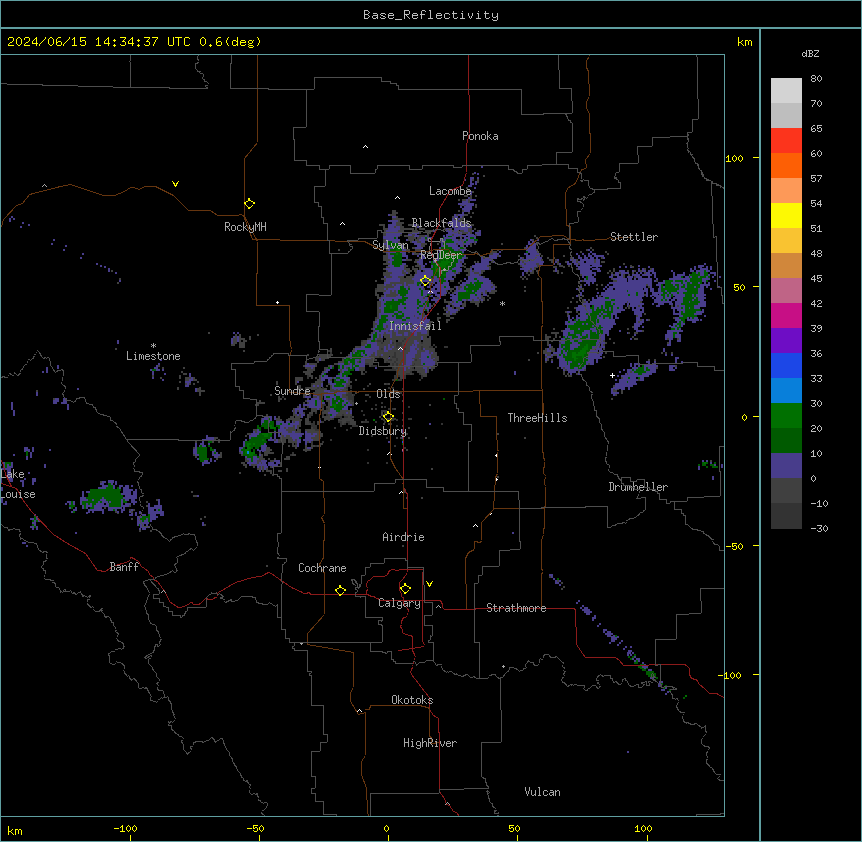Select the -30 dBZ dark gray swatch
Screen dimensions: 862x842
click(786, 516)
